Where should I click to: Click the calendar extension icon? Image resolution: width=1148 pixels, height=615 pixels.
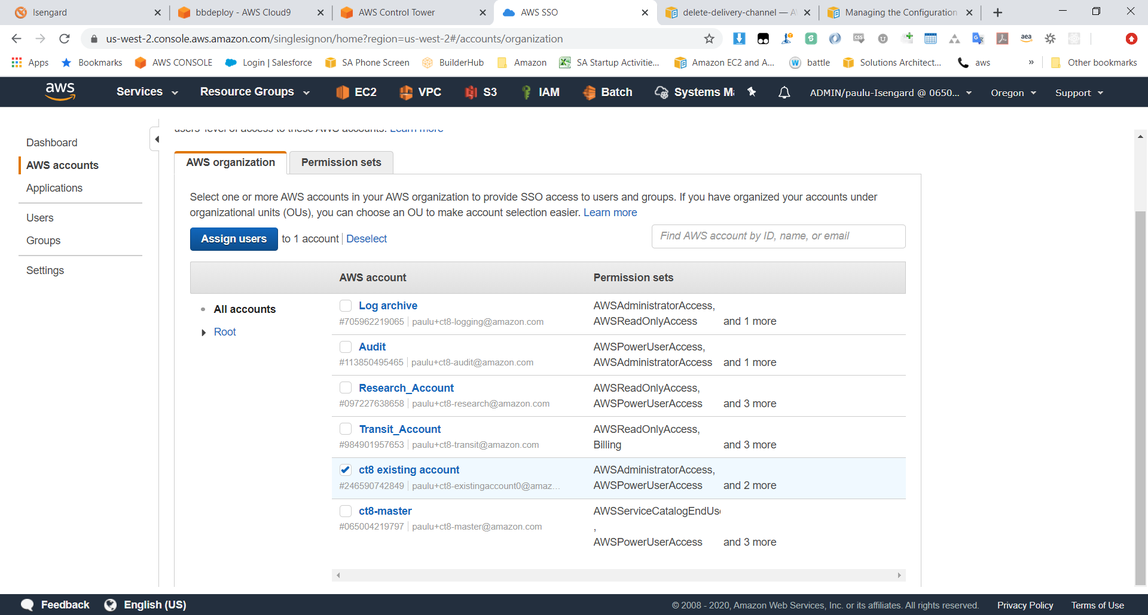pyautogui.click(x=931, y=39)
